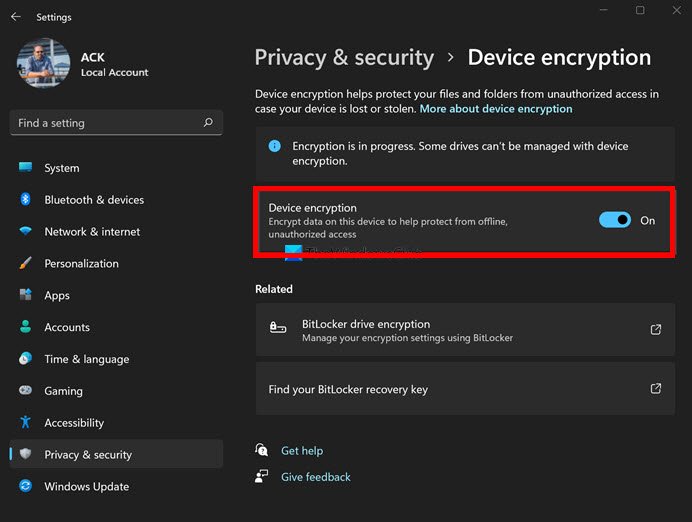Click the Network & internet wifi icon
Viewport: 692px width, 522px height.
(x=26, y=232)
